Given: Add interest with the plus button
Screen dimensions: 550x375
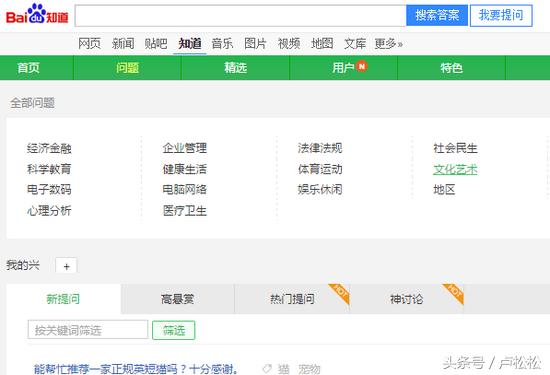Looking at the screenshot, I should (x=66, y=266).
